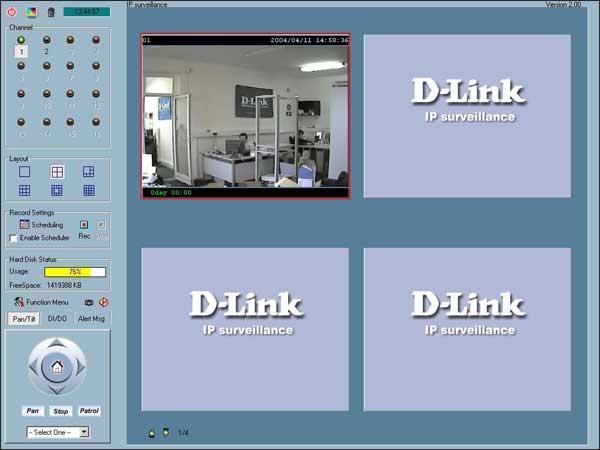Screen dimensions: 600x450
Task: Select the camera 01 live video pane
Action: tap(246, 116)
